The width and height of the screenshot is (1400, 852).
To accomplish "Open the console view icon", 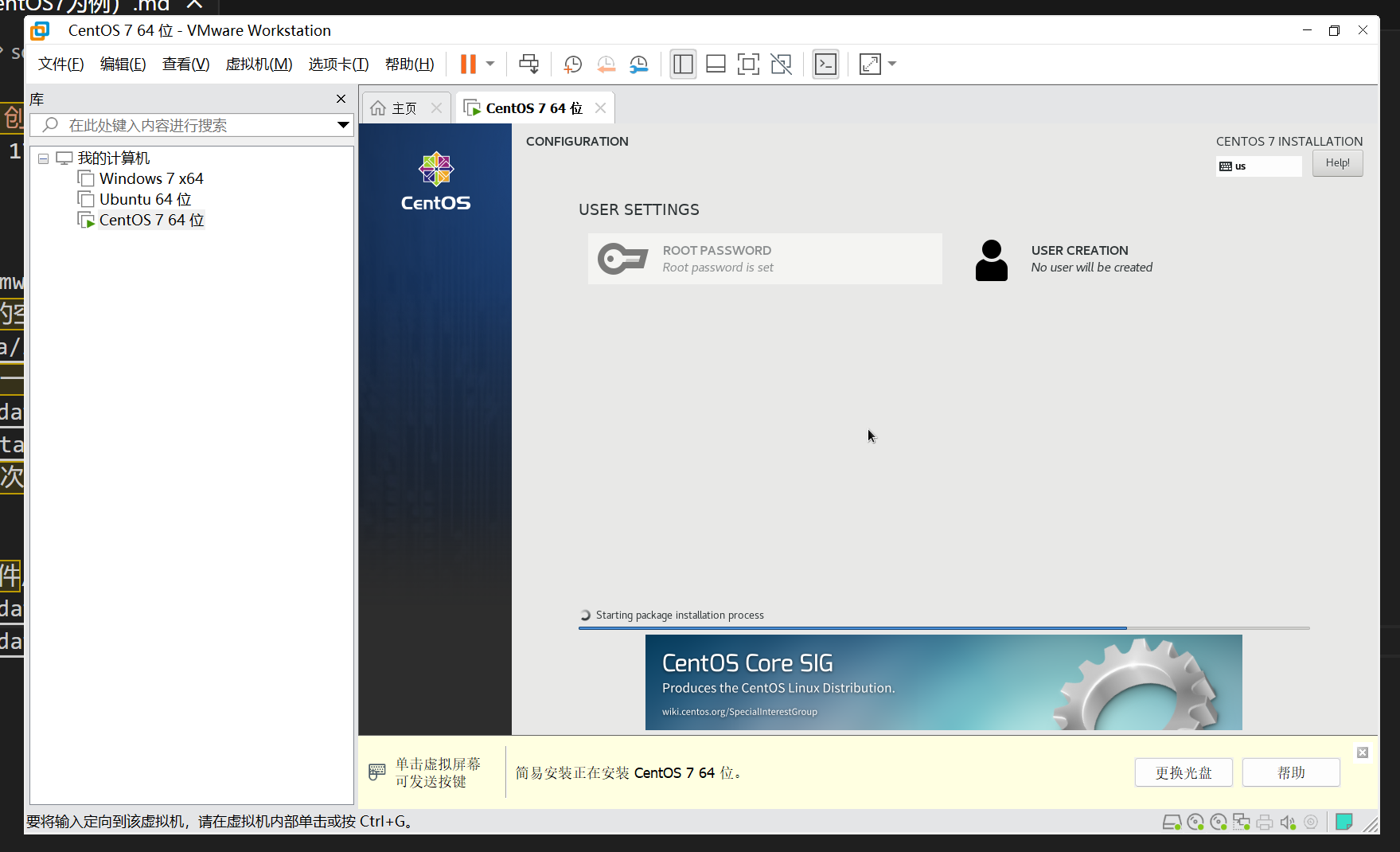I will click(x=825, y=64).
